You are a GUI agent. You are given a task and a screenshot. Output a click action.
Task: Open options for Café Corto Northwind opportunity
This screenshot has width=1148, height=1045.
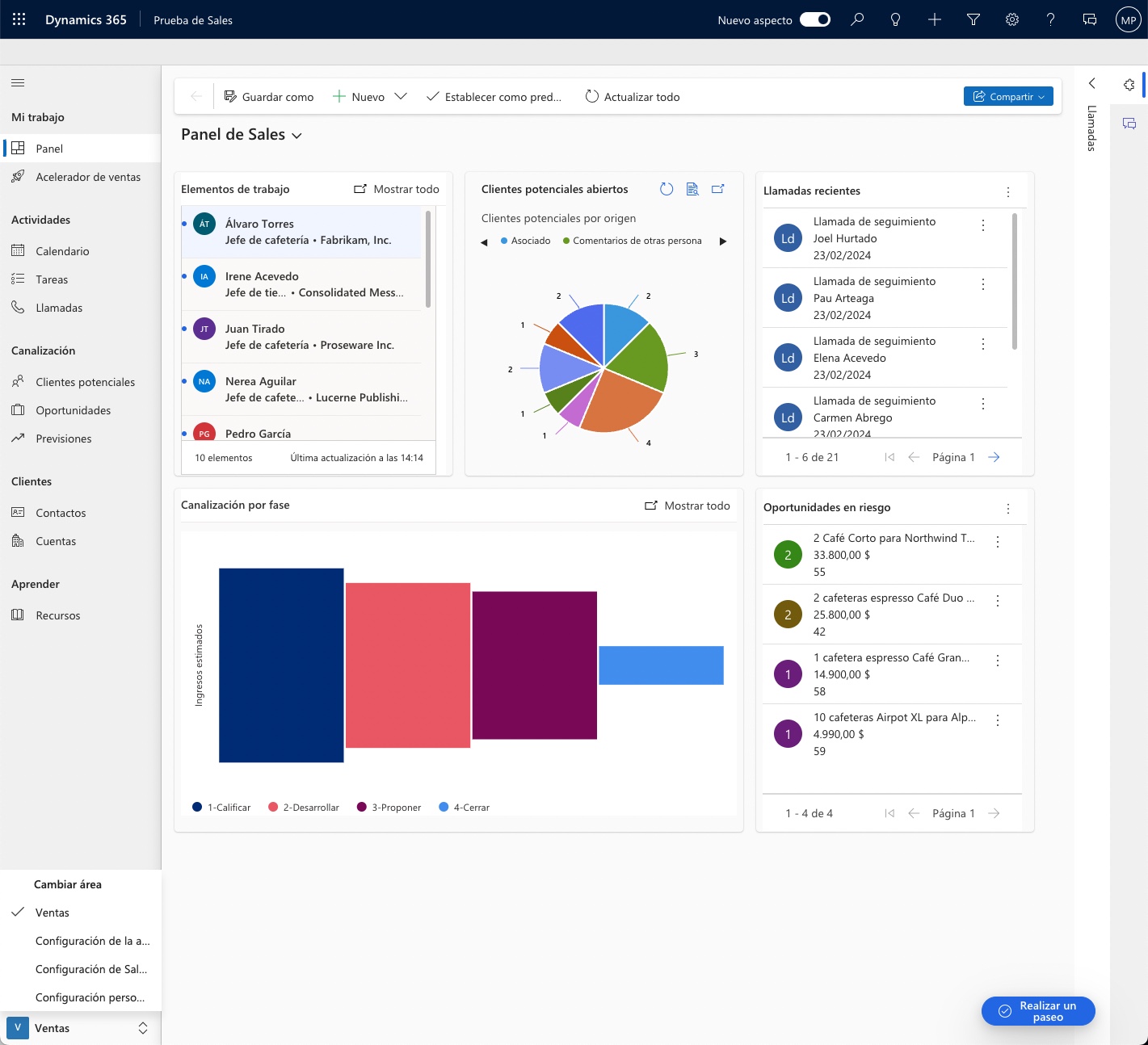(x=998, y=542)
